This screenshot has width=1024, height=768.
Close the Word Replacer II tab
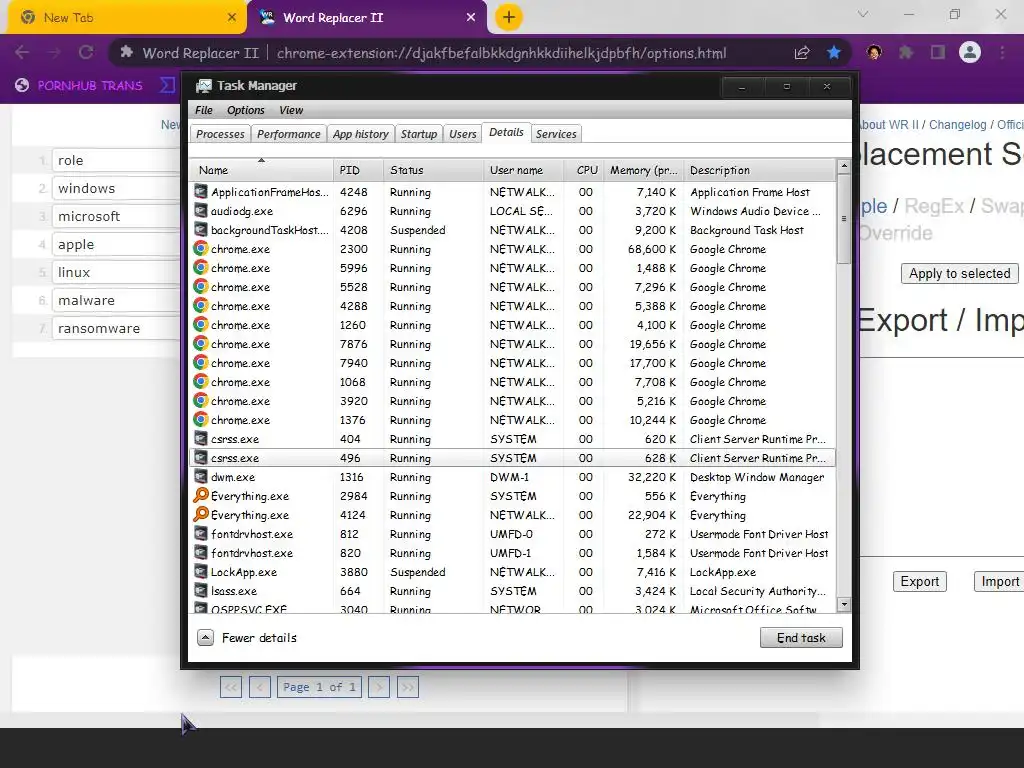pos(471,18)
